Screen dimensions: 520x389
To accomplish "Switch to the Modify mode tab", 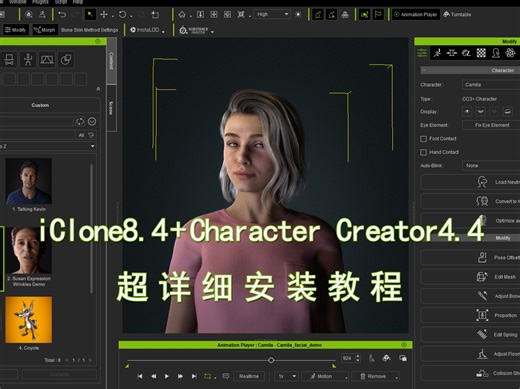I will point(15,30).
